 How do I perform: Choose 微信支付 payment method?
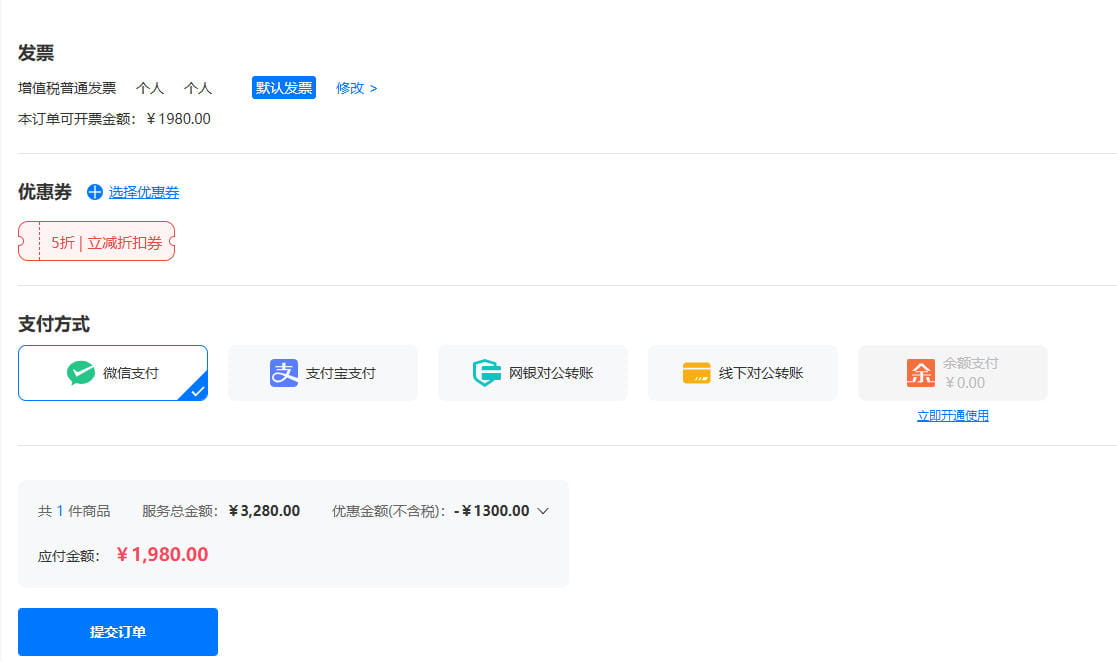pos(113,373)
